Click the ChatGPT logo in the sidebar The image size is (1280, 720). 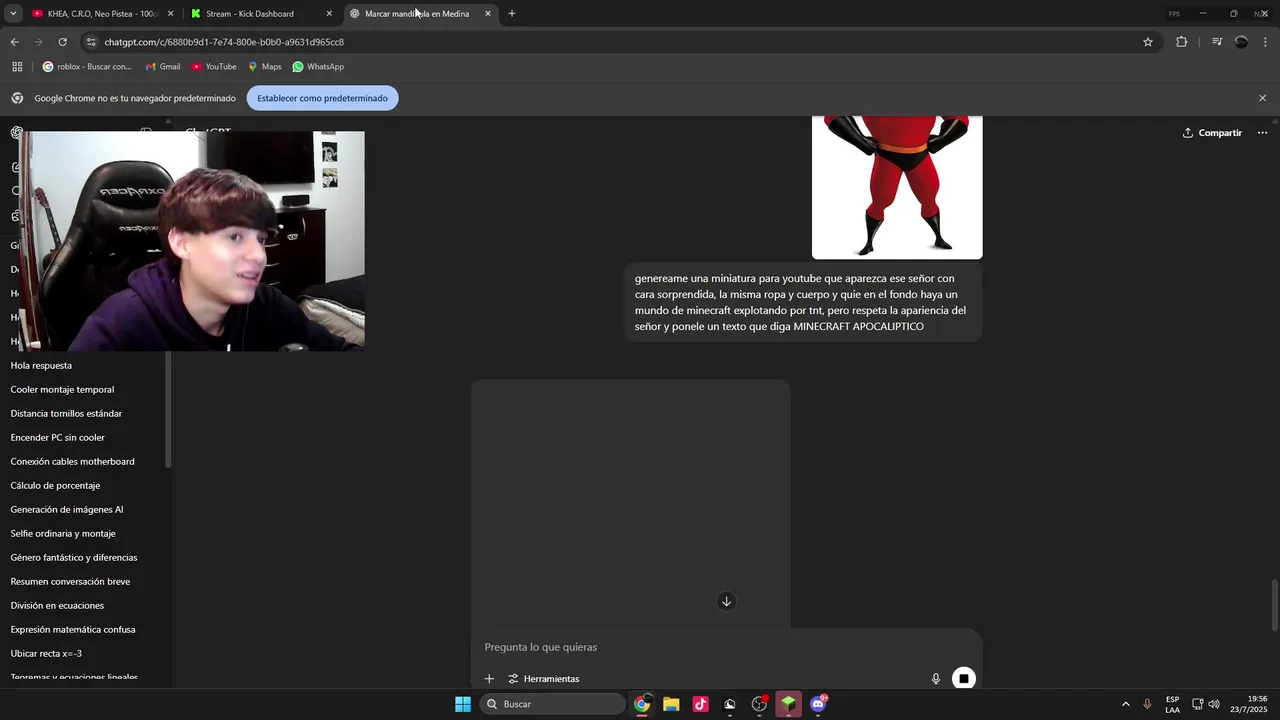point(17,133)
